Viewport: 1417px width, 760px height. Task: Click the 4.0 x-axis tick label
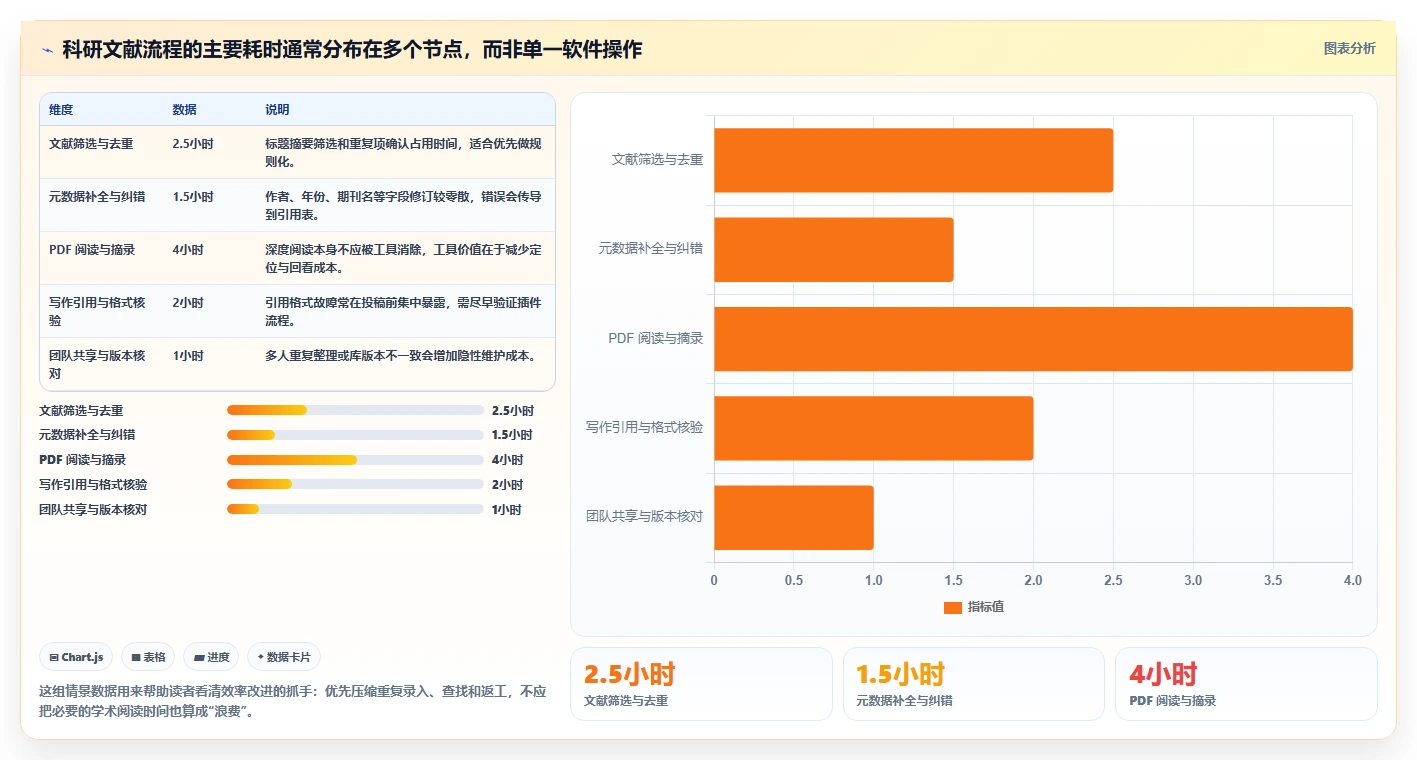pos(1352,580)
